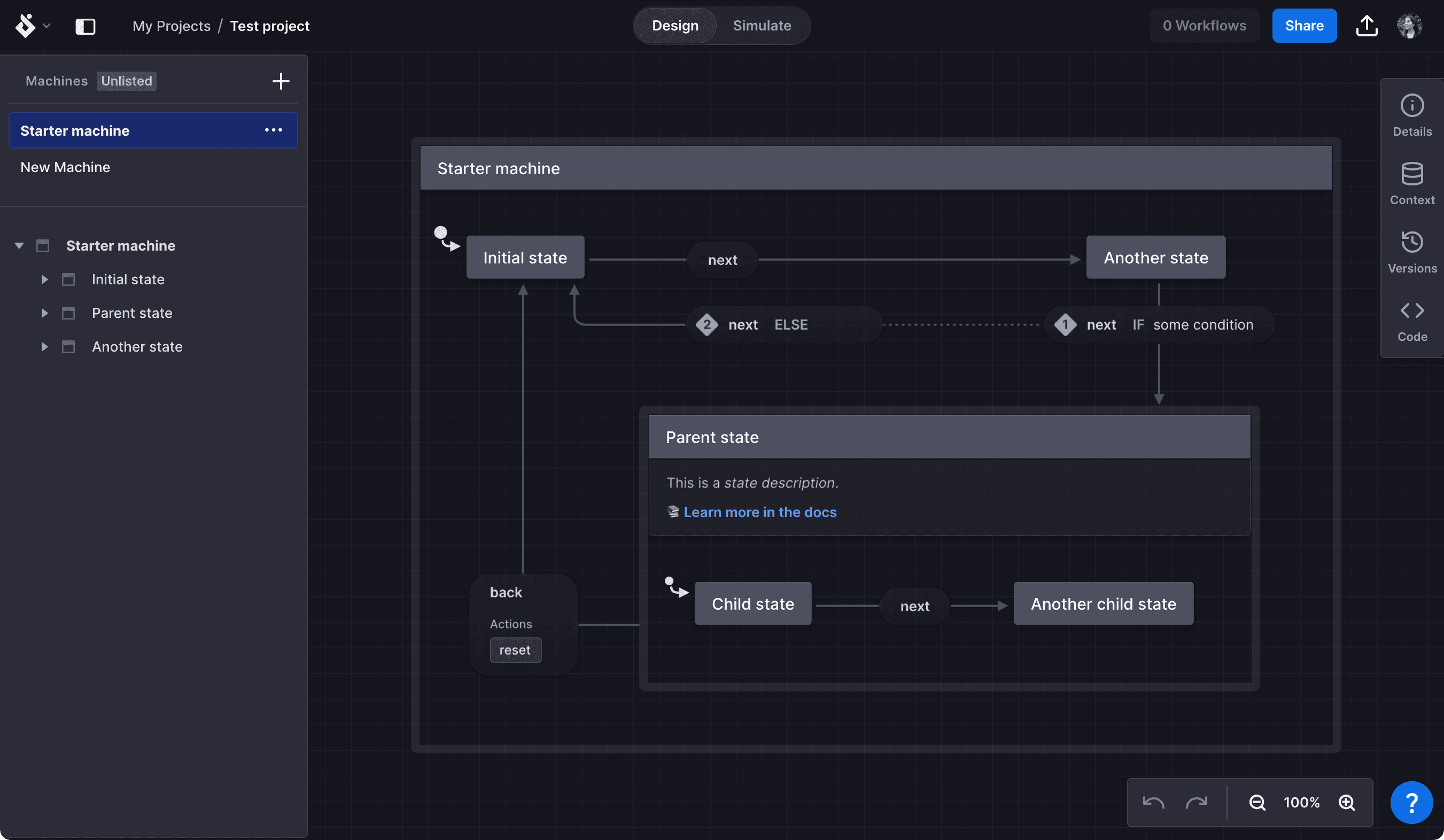Image resolution: width=1444 pixels, height=840 pixels.
Task: Expand the Parent state tree item
Action: 44,314
